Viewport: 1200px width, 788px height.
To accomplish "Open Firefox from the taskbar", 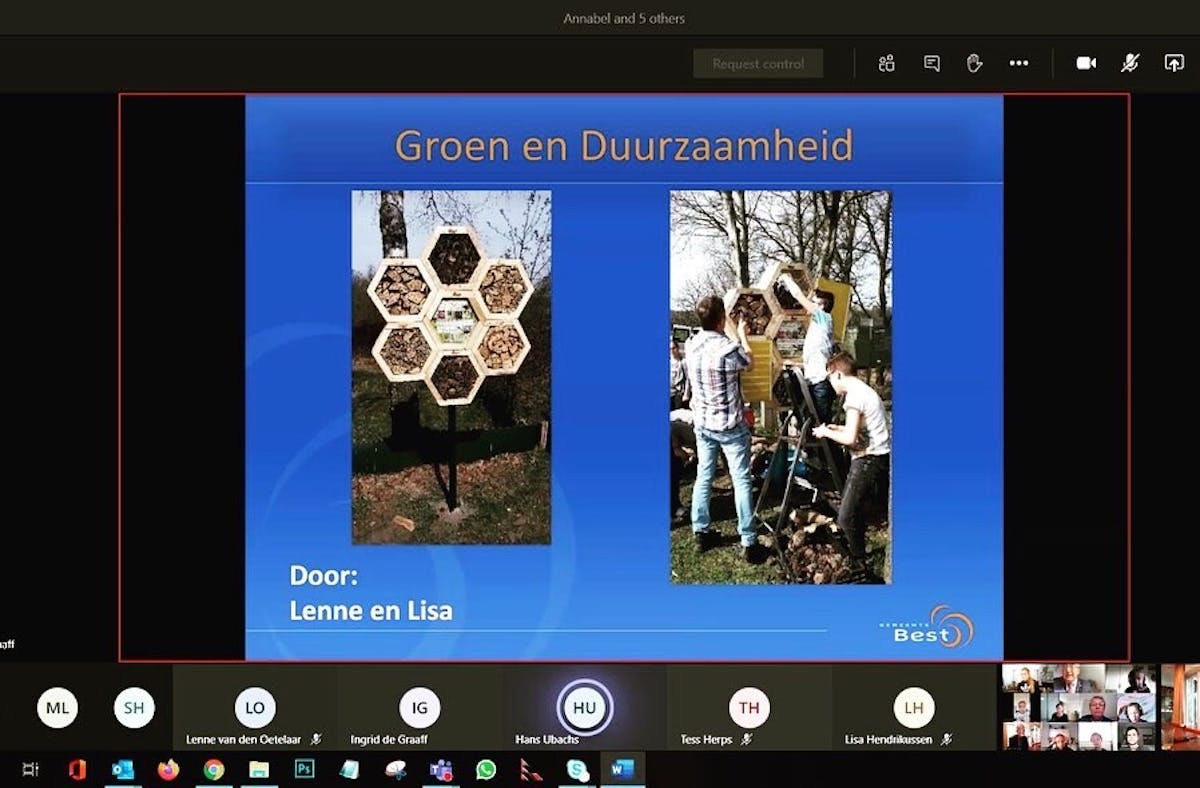I will click(168, 769).
